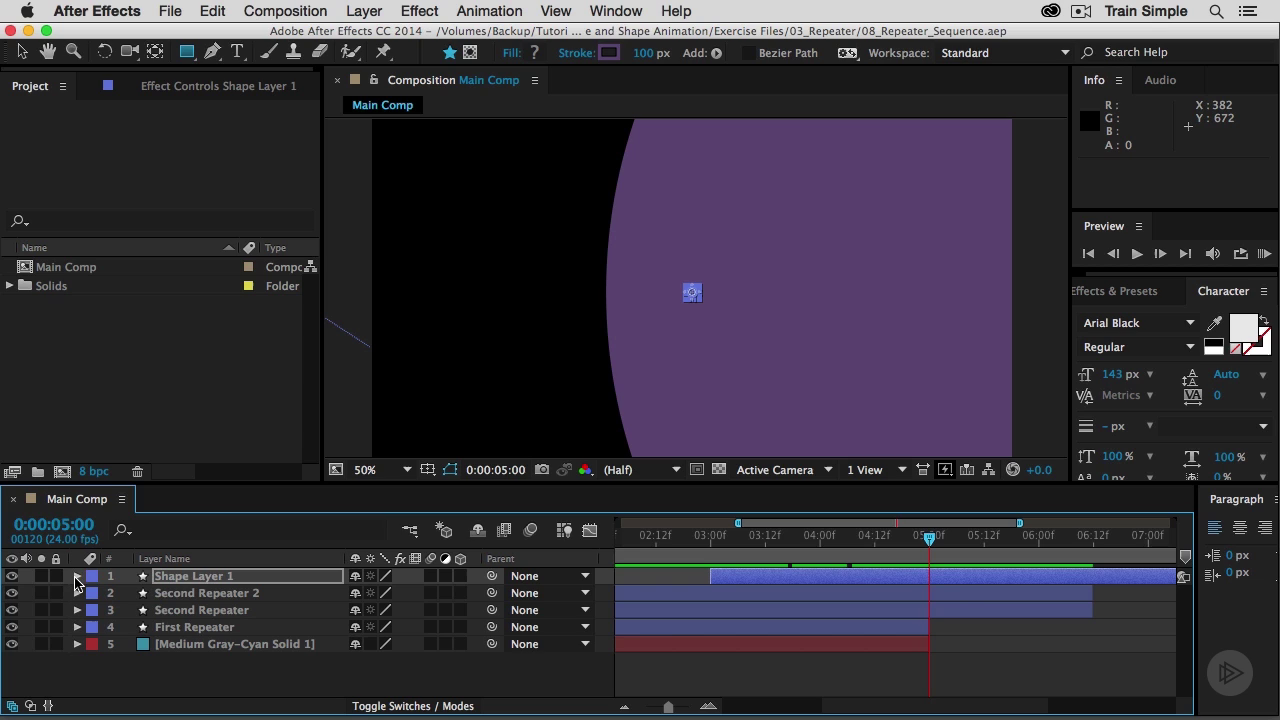Select the Eraser tool
Image resolution: width=1280 pixels, height=720 pixels.
coord(319,52)
